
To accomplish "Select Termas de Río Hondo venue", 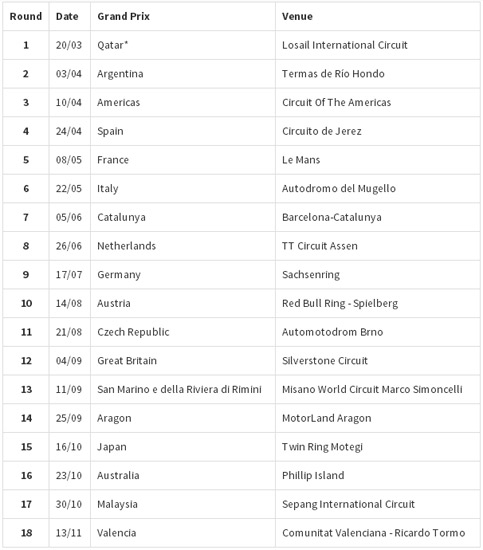I will point(333,74).
